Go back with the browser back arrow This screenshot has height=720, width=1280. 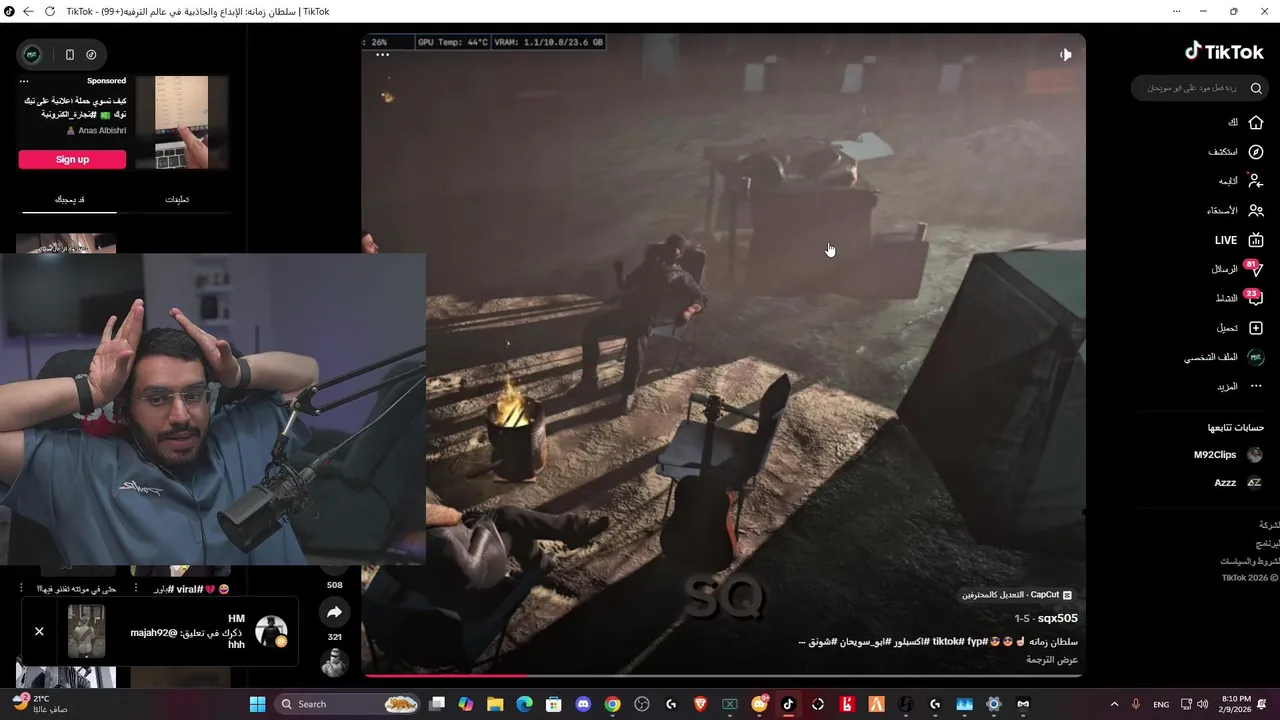pos(27,11)
